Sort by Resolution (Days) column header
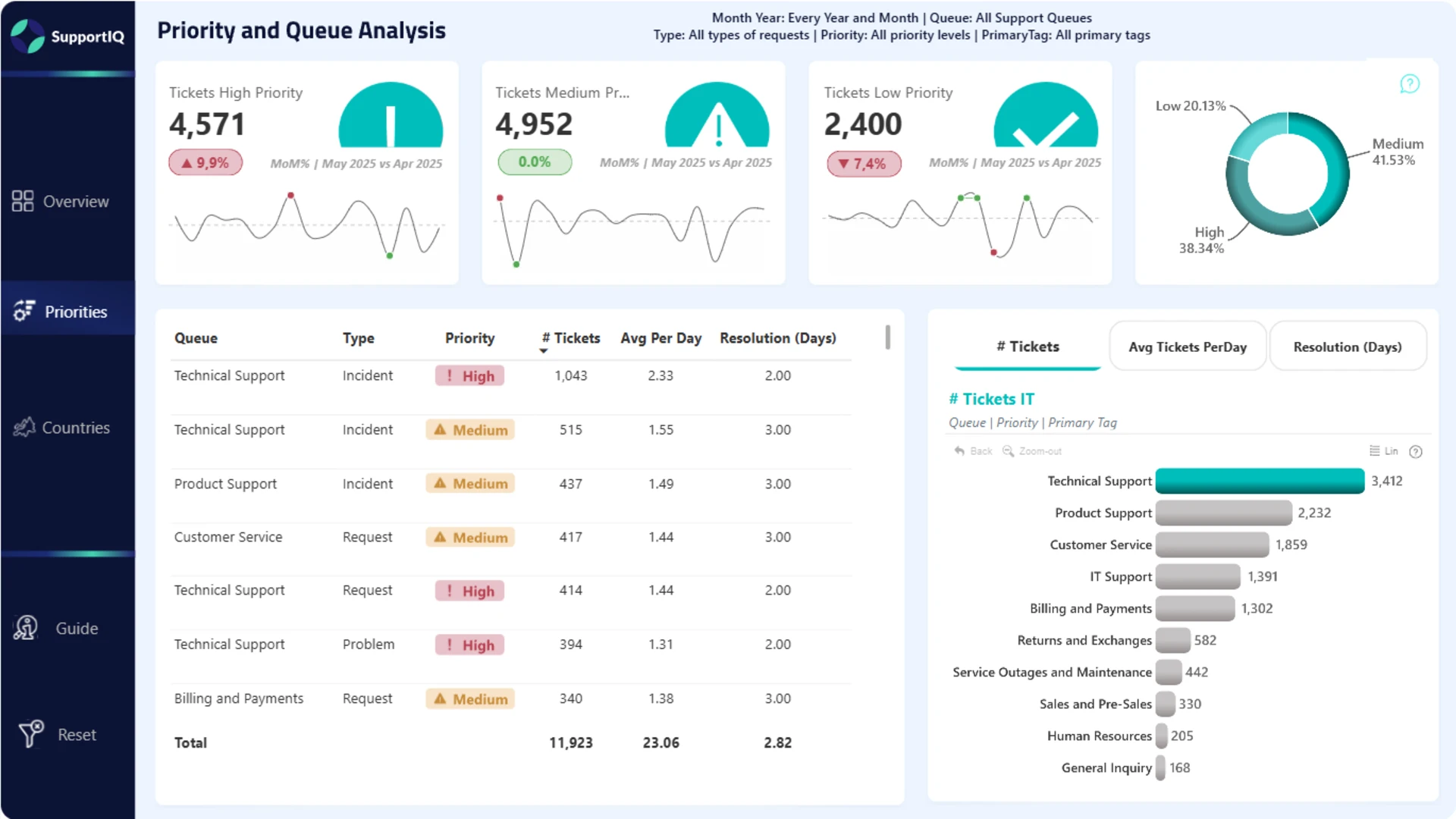The image size is (1456, 819). point(778,338)
